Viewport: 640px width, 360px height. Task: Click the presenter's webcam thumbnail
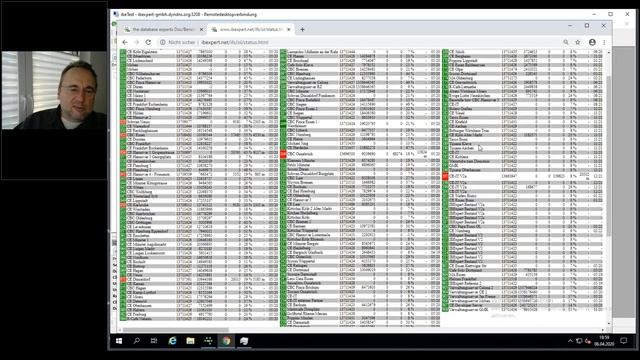(x=54, y=90)
